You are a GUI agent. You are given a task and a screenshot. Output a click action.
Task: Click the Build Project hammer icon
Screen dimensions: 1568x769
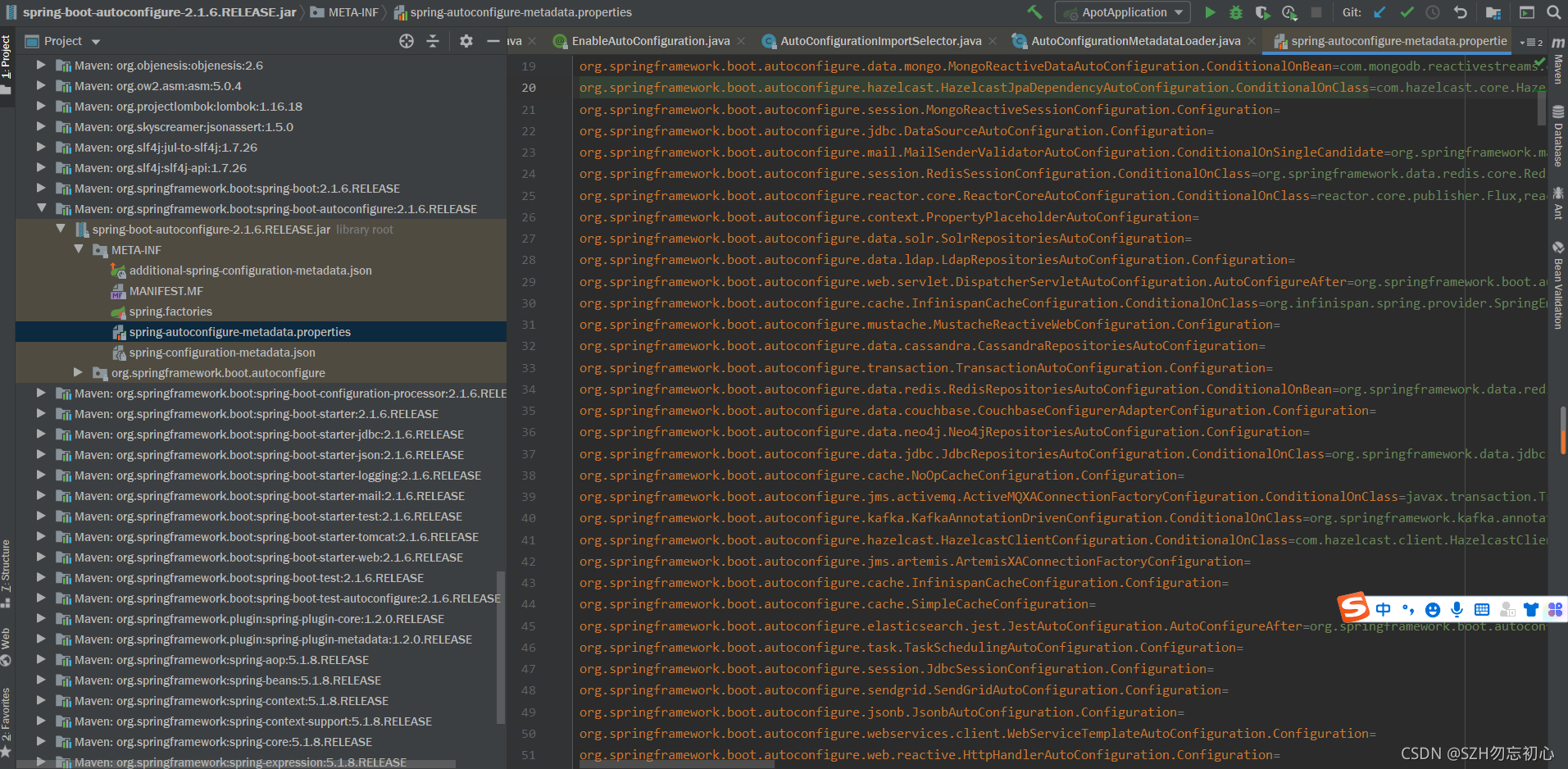tap(1034, 12)
